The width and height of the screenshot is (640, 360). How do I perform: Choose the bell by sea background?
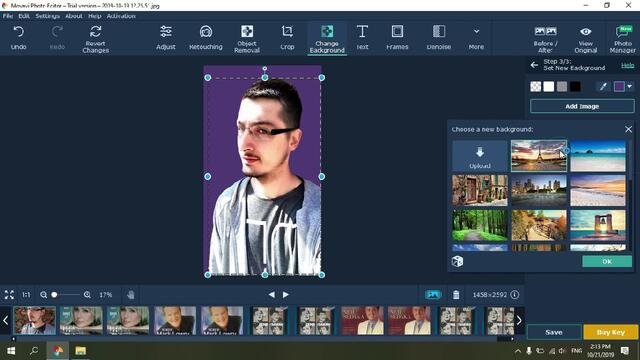(x=598, y=225)
